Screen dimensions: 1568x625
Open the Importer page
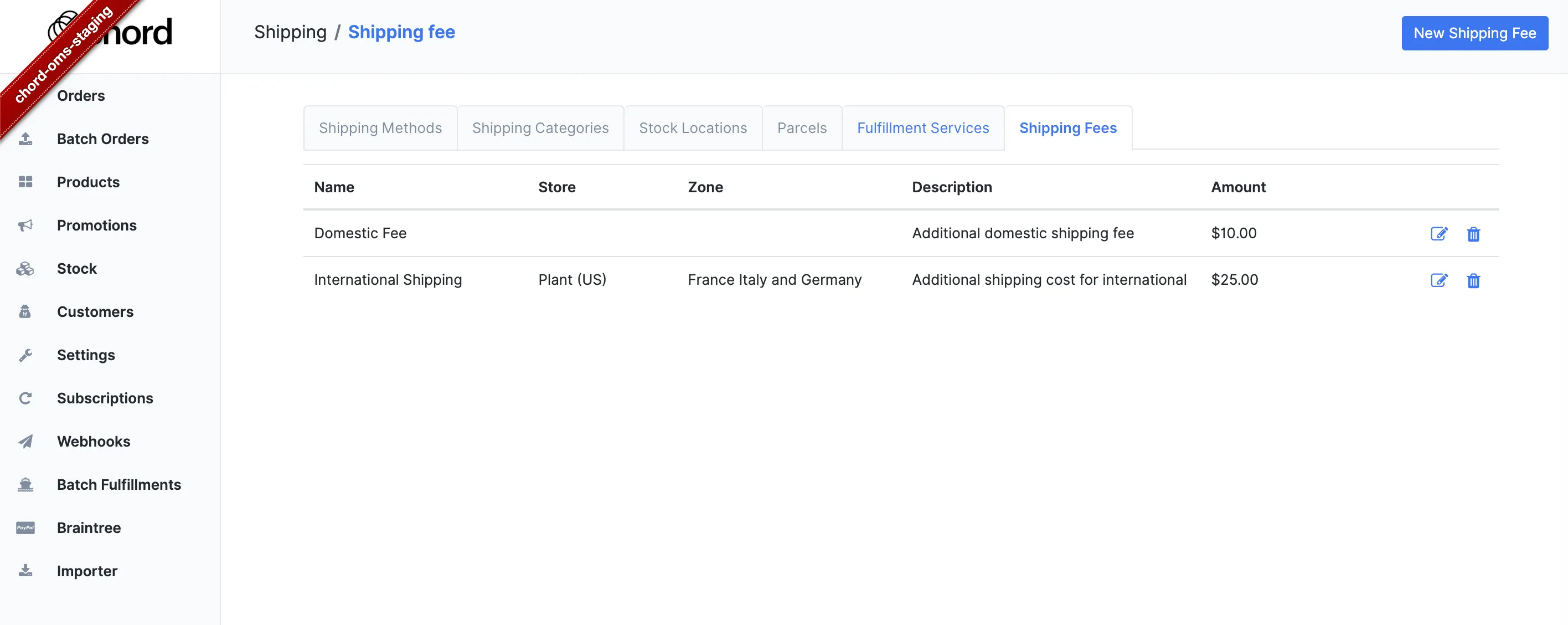(87, 571)
